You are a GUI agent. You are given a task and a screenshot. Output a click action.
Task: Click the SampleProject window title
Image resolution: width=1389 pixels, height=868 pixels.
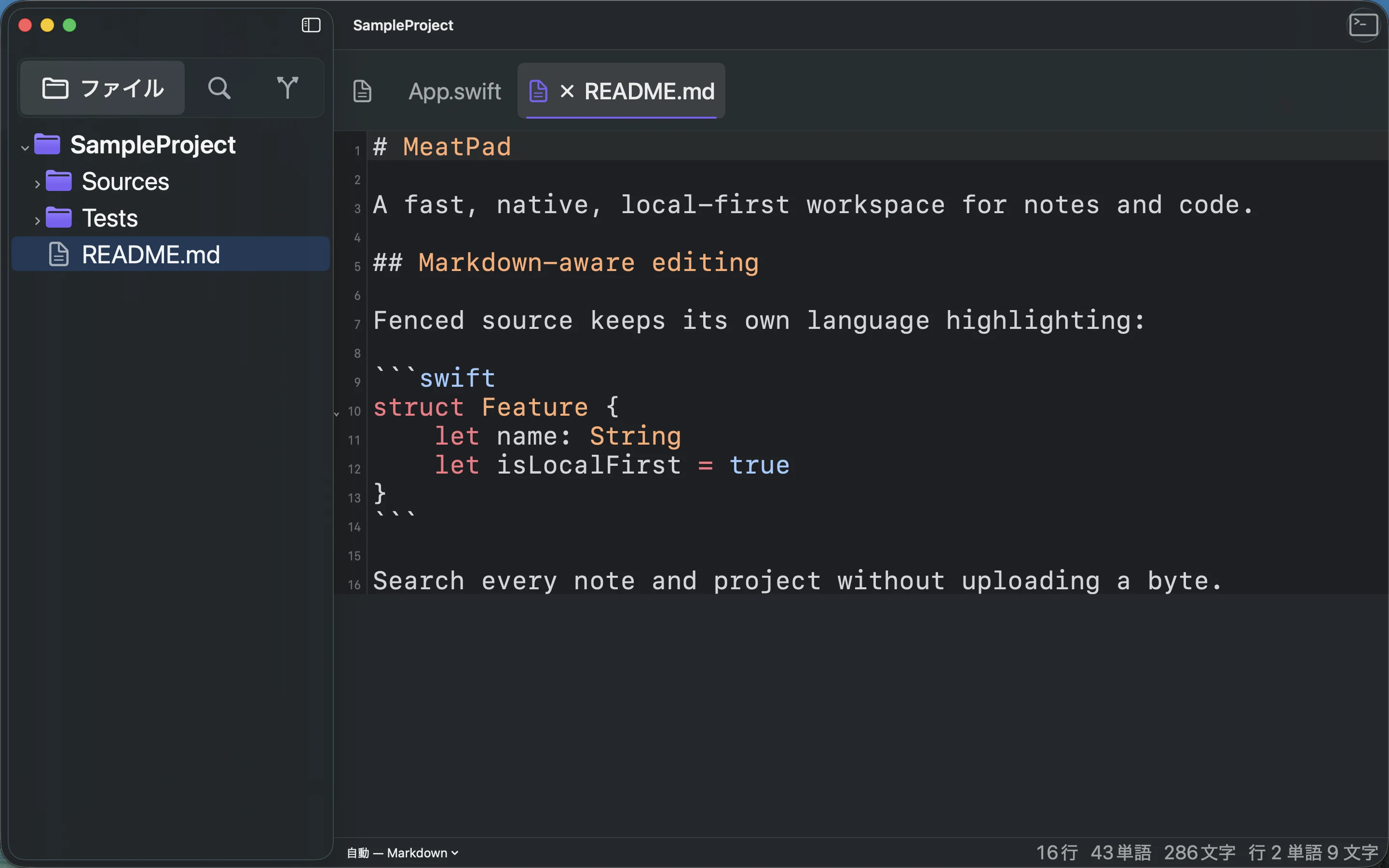[403, 25]
